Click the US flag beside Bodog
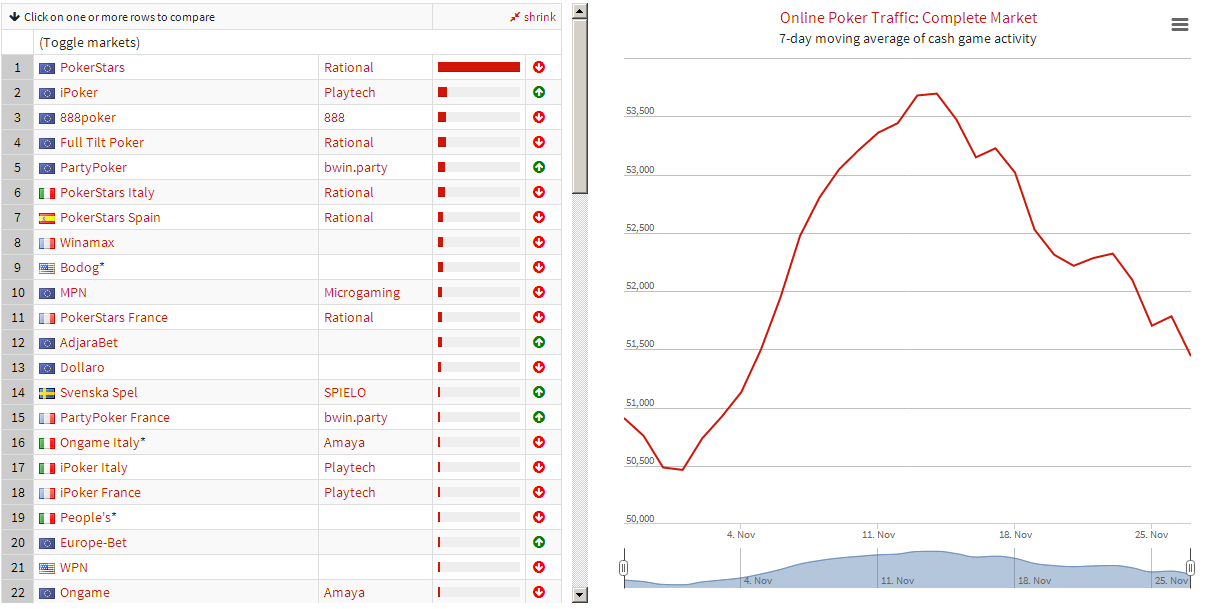Viewport: 1208px width, 609px height. point(47,268)
